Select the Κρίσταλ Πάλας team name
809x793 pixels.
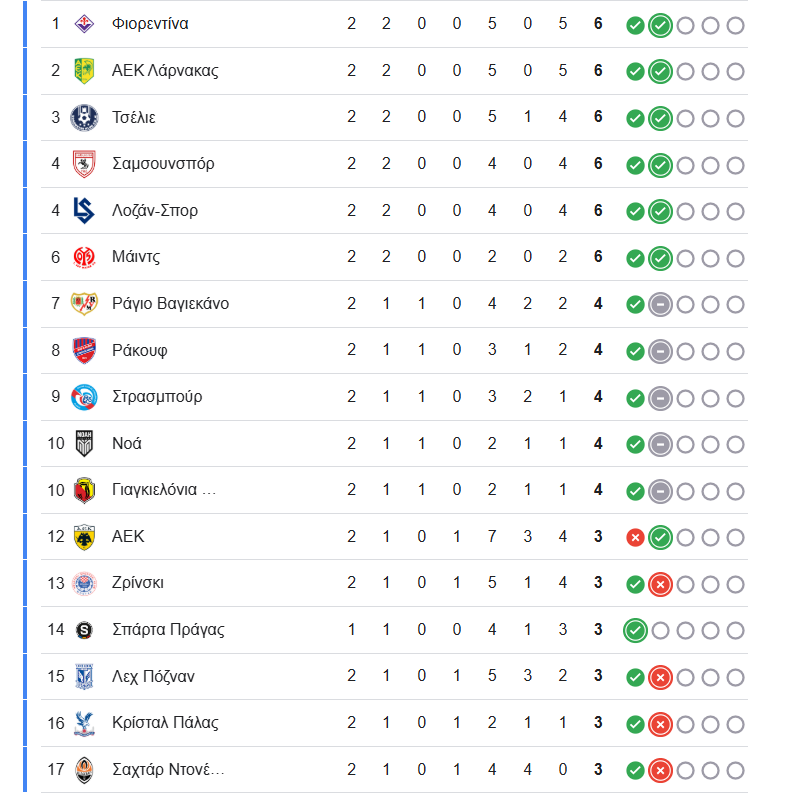165,723
